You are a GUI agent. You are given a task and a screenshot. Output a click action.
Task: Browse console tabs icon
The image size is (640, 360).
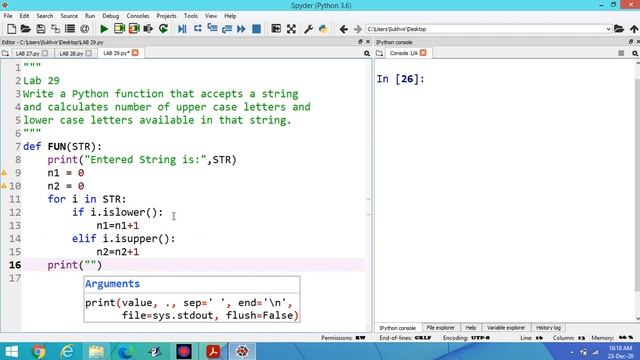pyautogui.click(x=380, y=53)
